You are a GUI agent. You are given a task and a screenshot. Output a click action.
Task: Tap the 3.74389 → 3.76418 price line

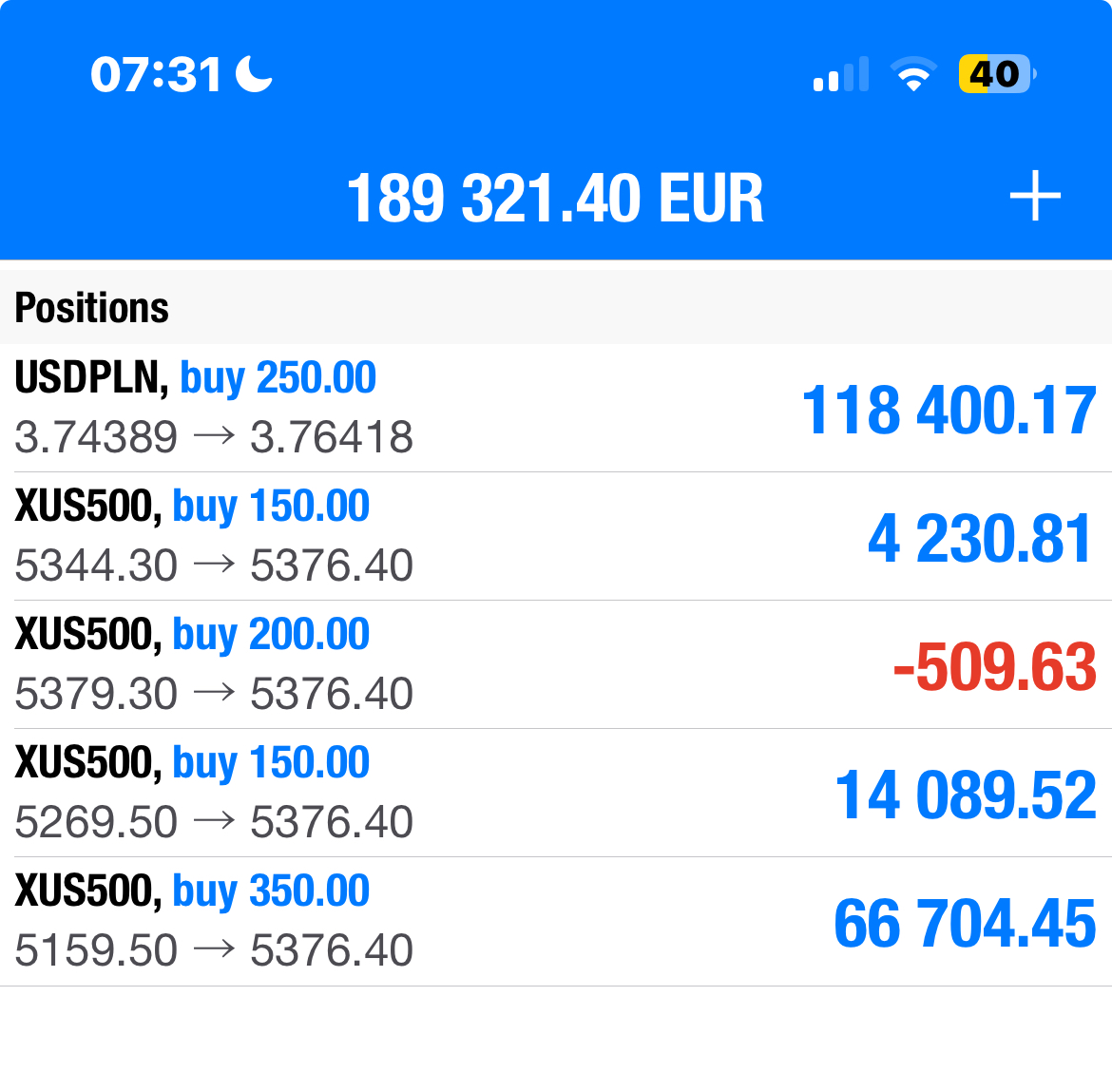pyautogui.click(x=214, y=437)
